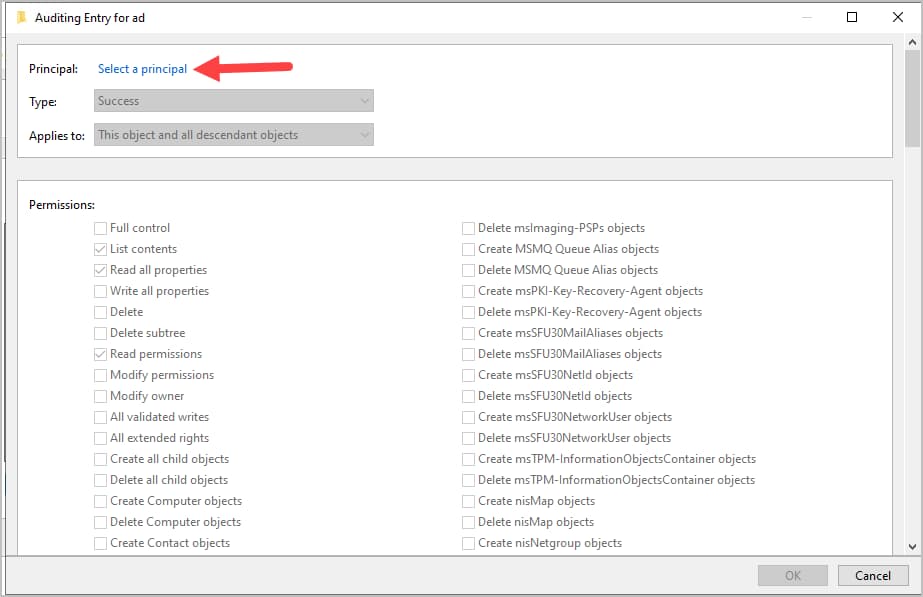
Task: Click the scrollbar down arrow
Action: 912,546
